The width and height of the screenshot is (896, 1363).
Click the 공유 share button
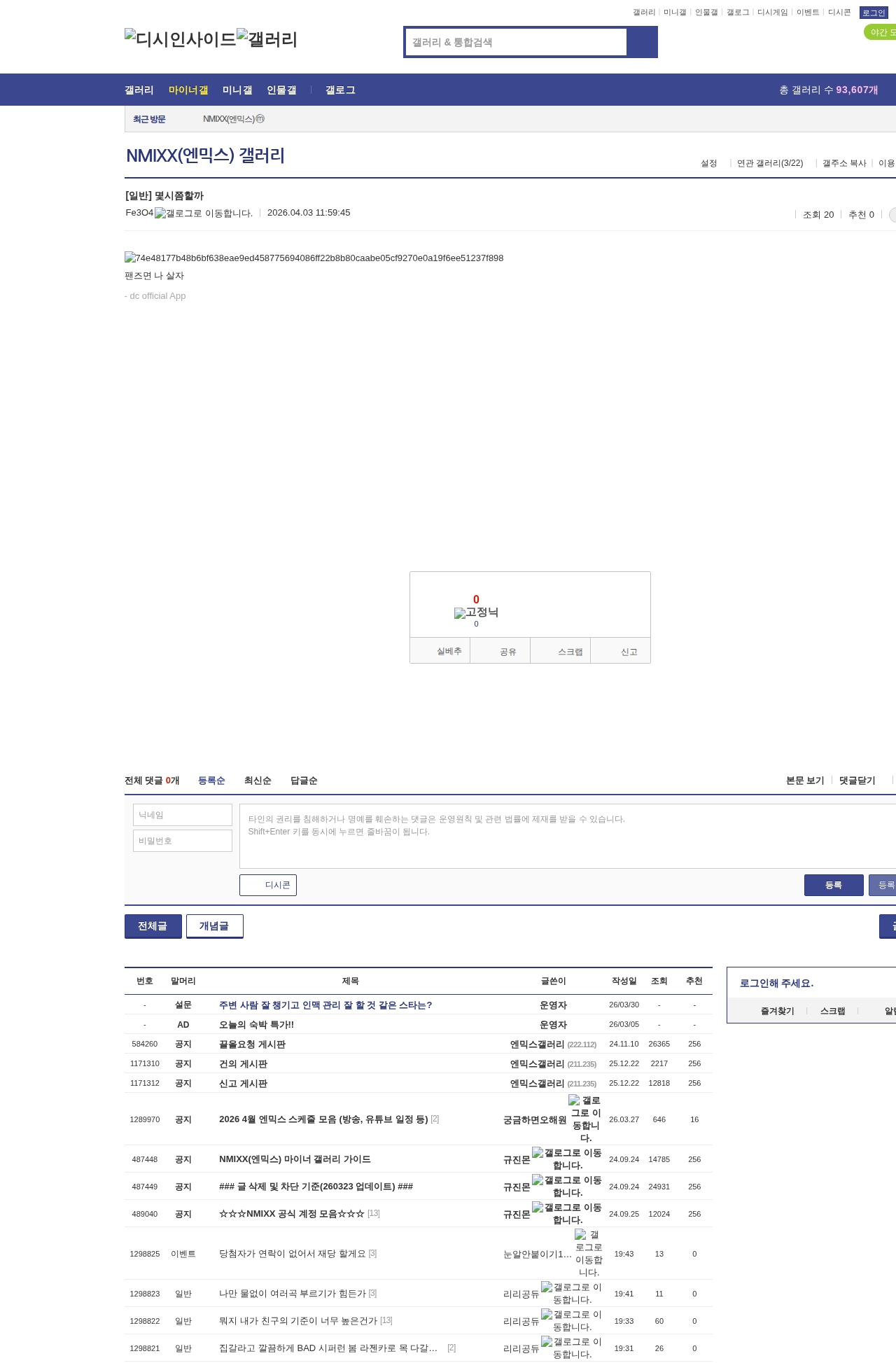click(500, 651)
